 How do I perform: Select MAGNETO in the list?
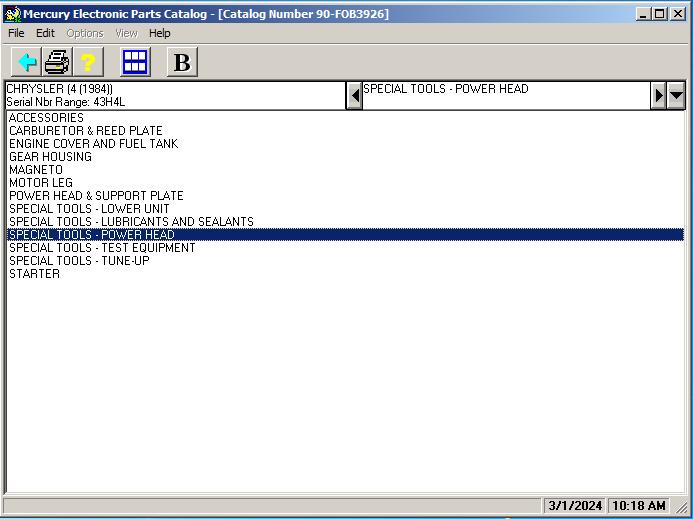346,170
